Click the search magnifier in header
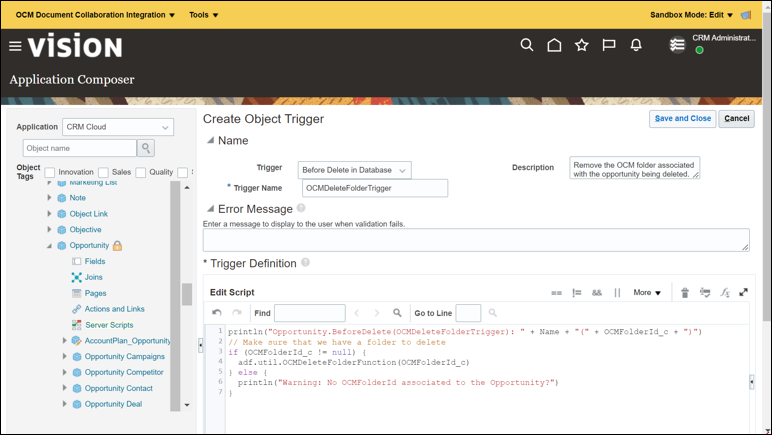Screen dimensions: 772x435 click(527, 45)
